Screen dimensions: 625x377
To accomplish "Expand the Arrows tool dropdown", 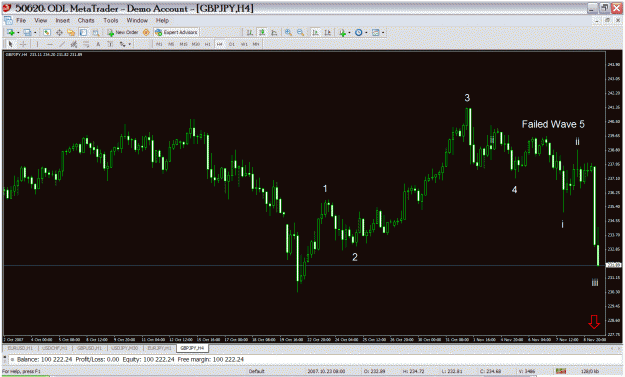I will click(x=130, y=44).
